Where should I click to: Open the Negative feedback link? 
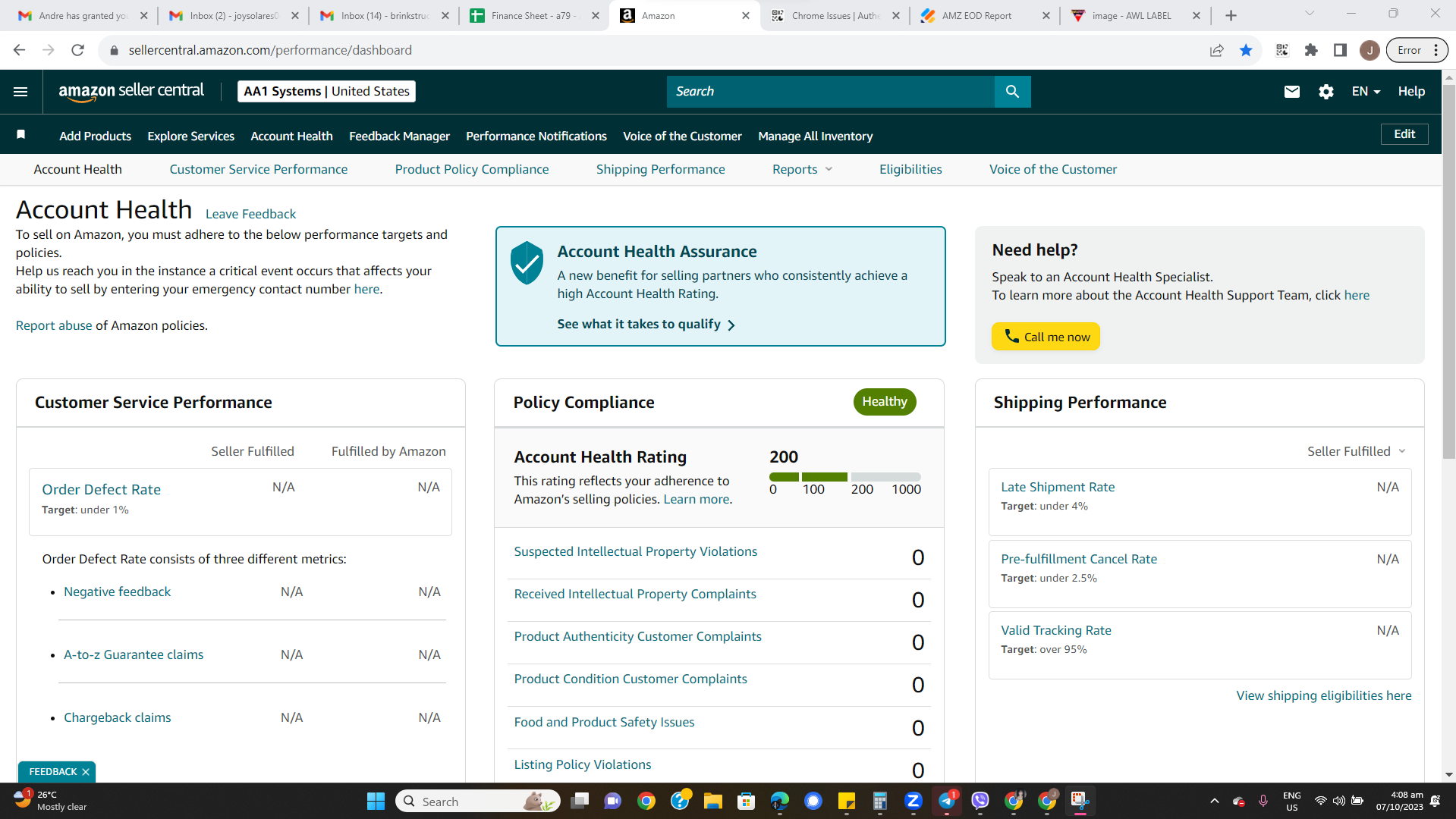117,591
